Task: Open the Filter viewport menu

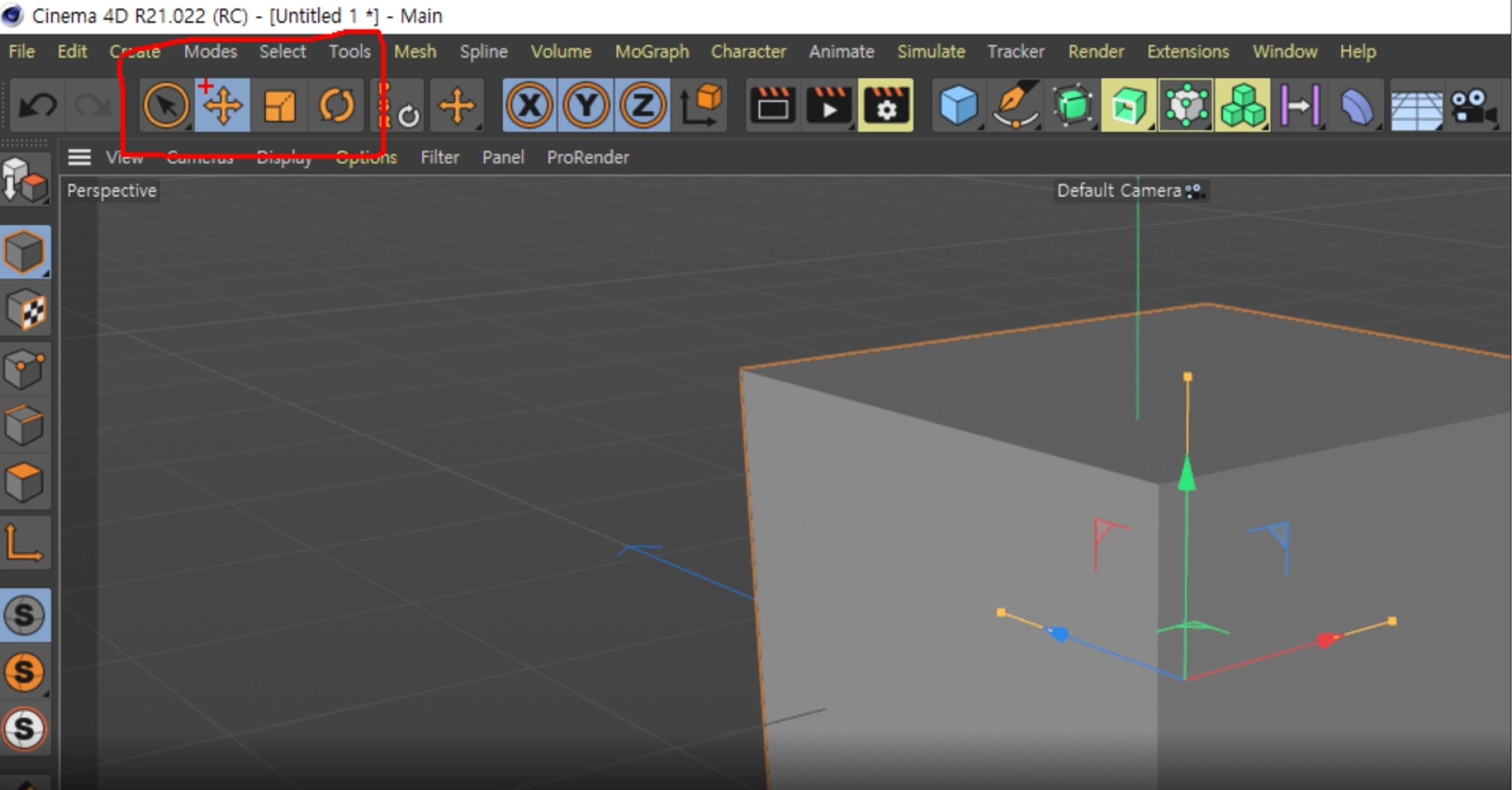Action: click(439, 158)
